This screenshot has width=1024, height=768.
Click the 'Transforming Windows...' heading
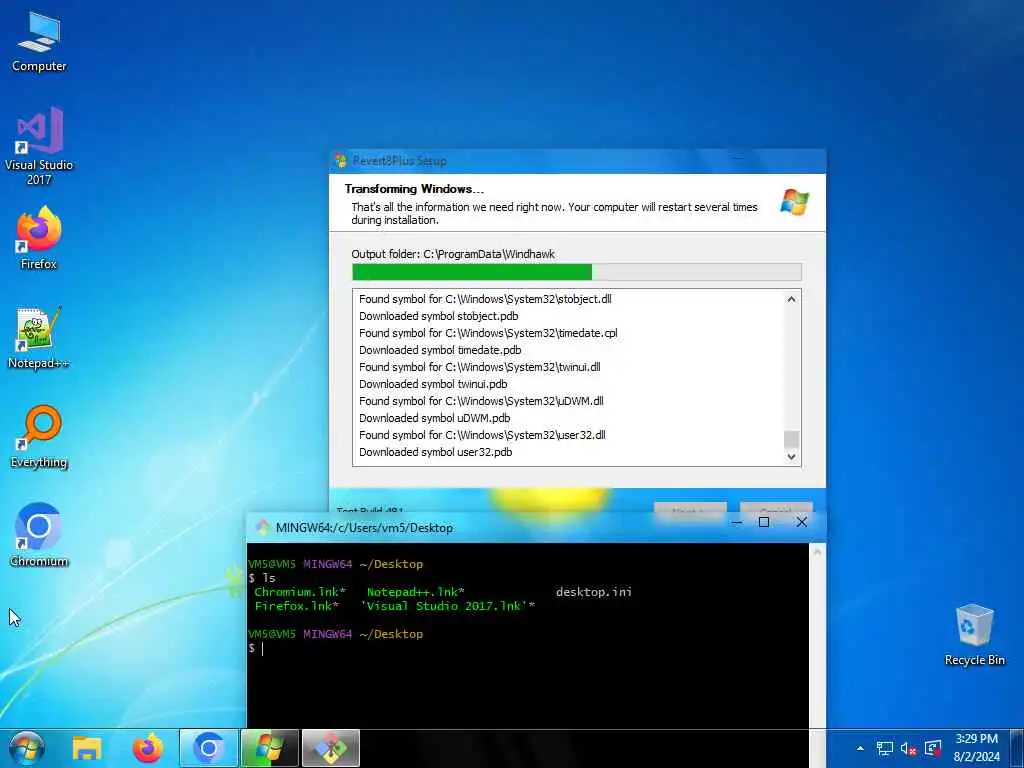[414, 189]
